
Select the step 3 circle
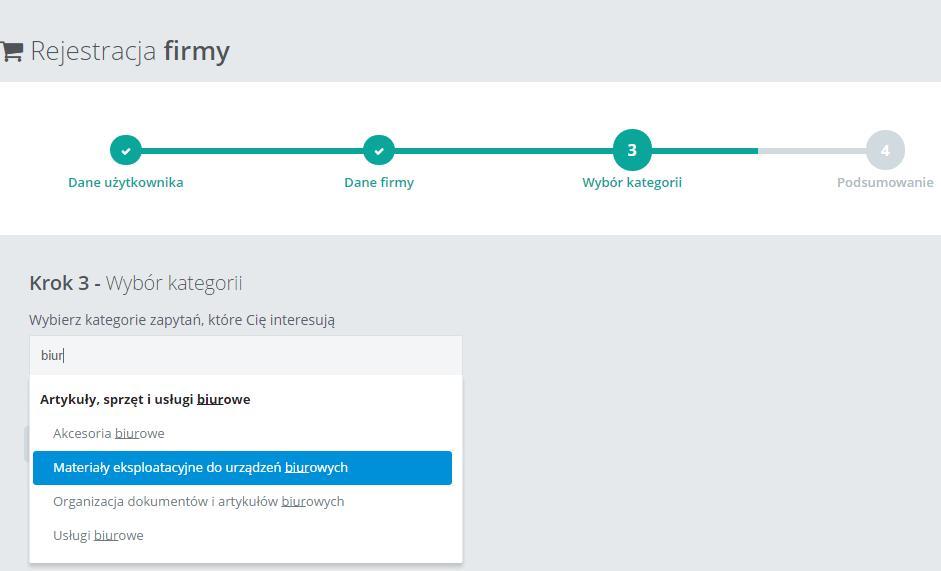coord(632,150)
